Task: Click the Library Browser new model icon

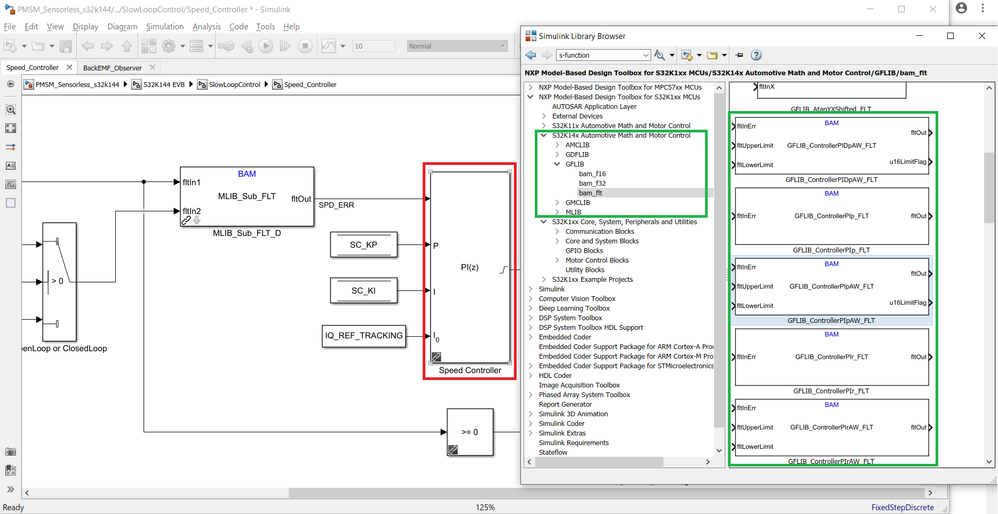Action: pos(686,55)
